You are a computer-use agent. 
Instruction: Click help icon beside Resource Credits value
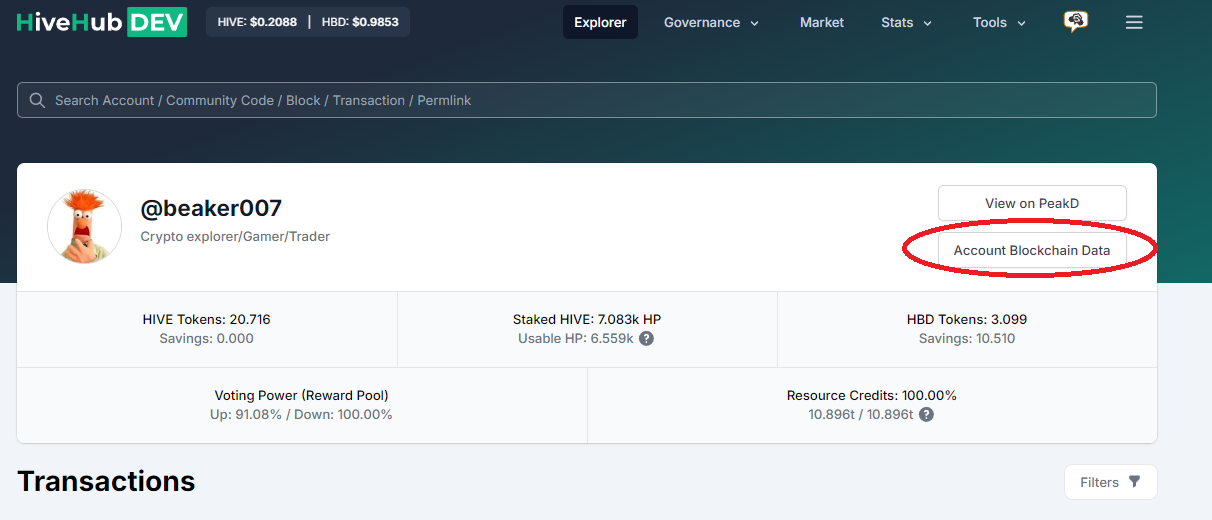tap(927, 415)
